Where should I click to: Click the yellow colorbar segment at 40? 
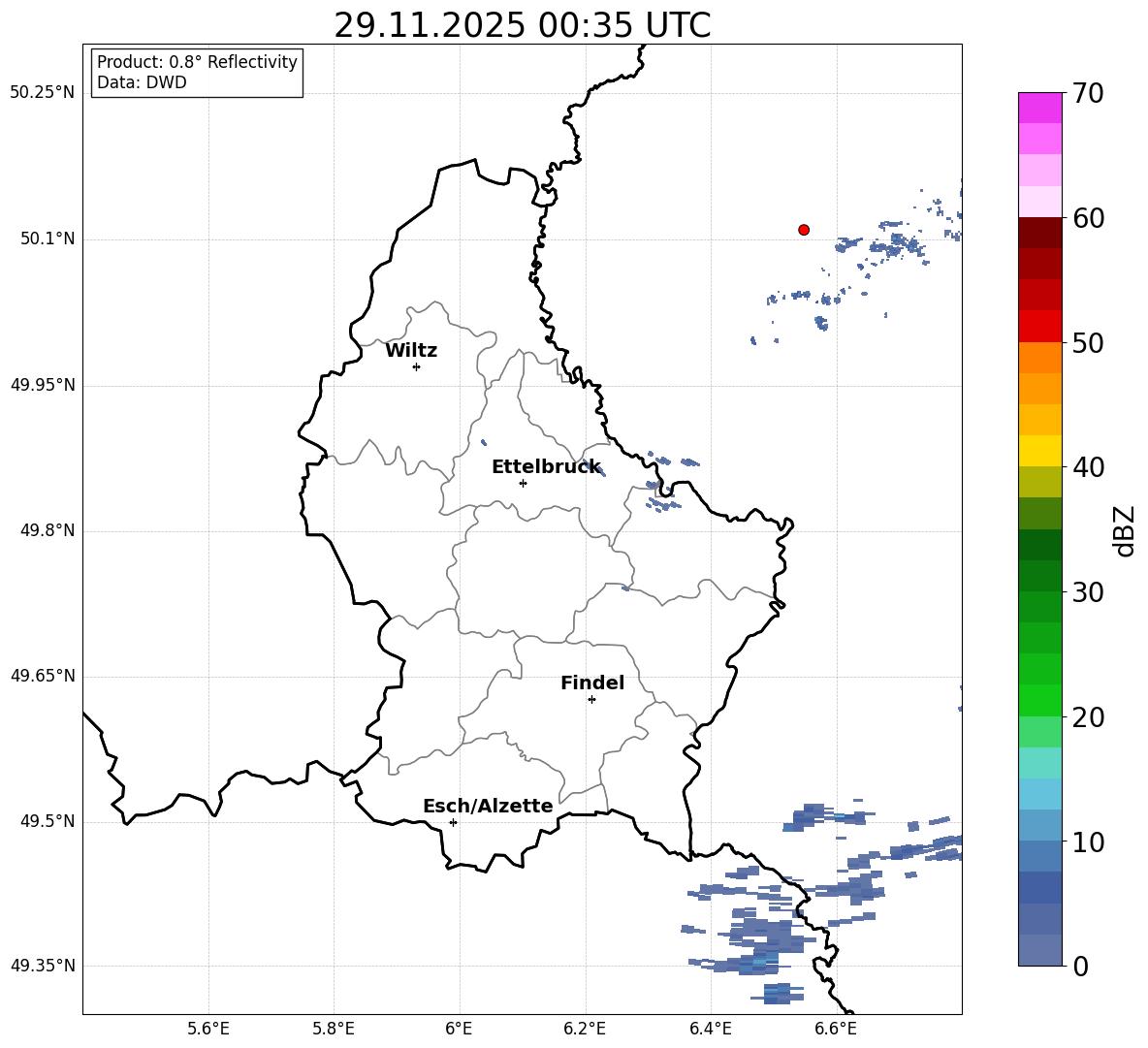click(1039, 451)
